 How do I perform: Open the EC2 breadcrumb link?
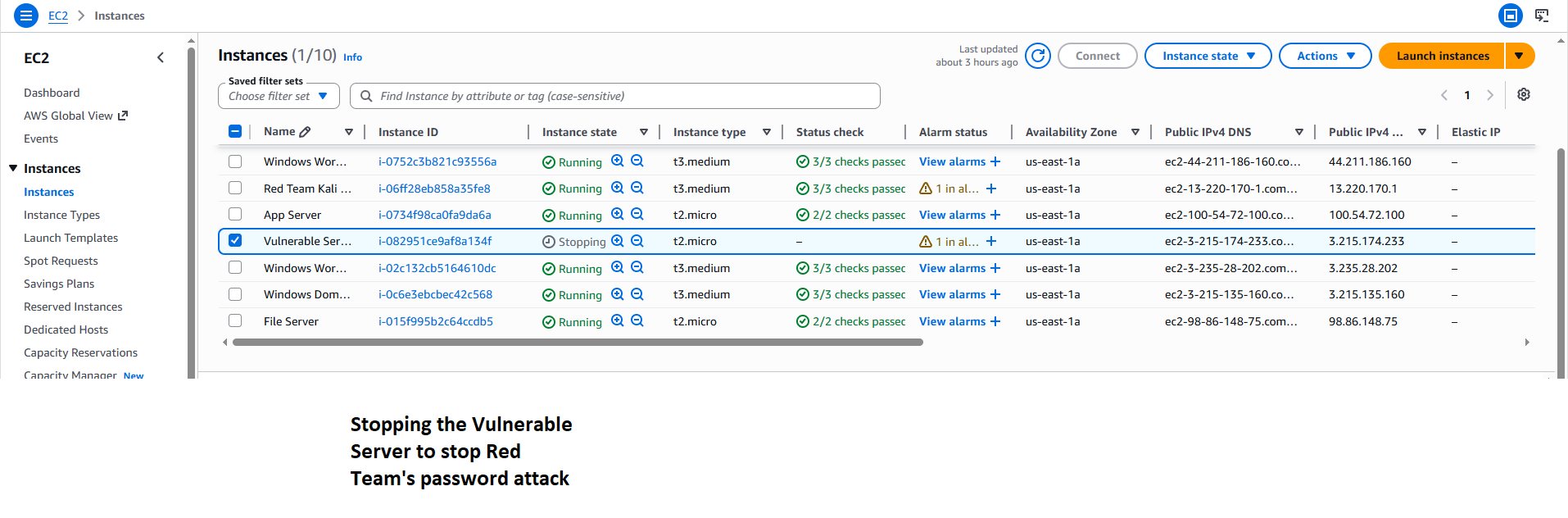(x=58, y=16)
